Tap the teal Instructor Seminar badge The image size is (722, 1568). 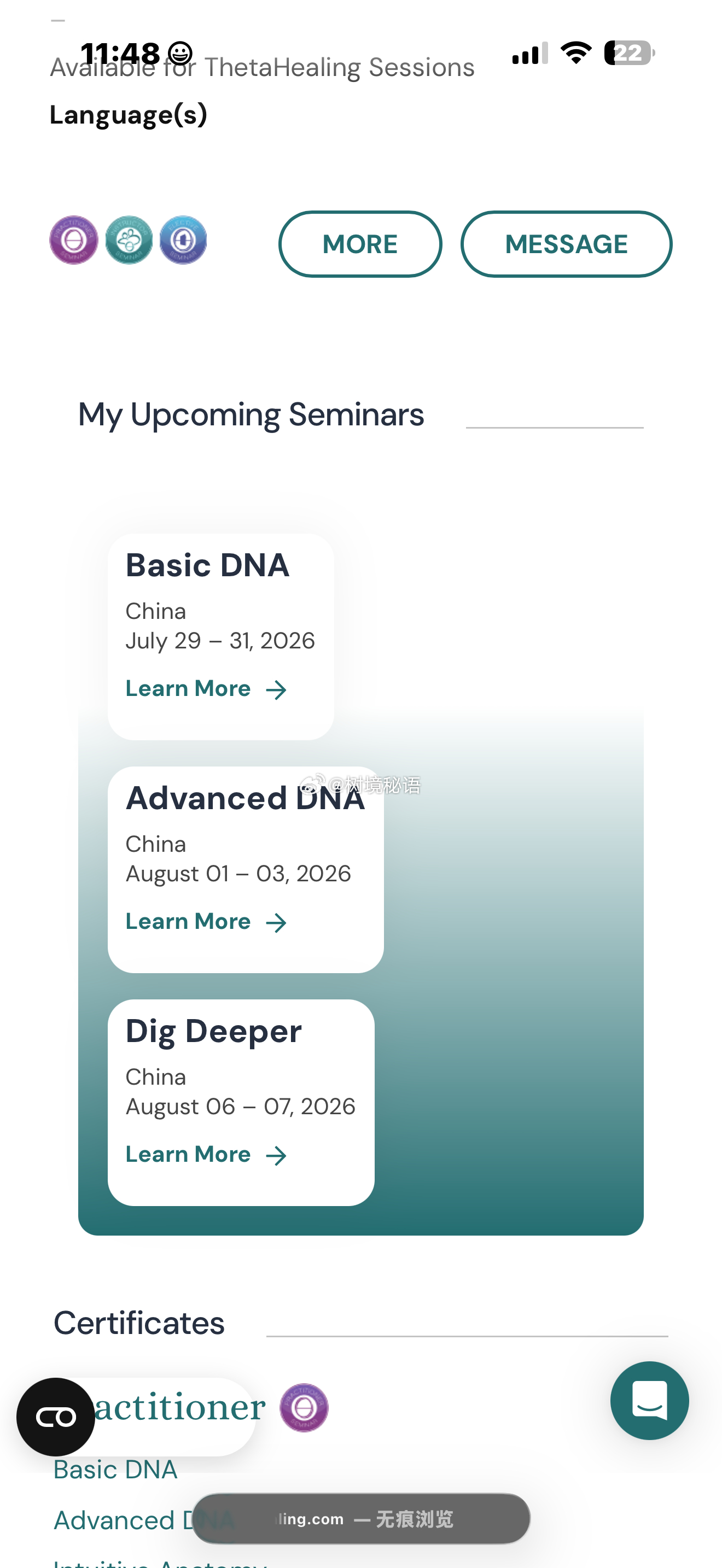click(x=129, y=240)
